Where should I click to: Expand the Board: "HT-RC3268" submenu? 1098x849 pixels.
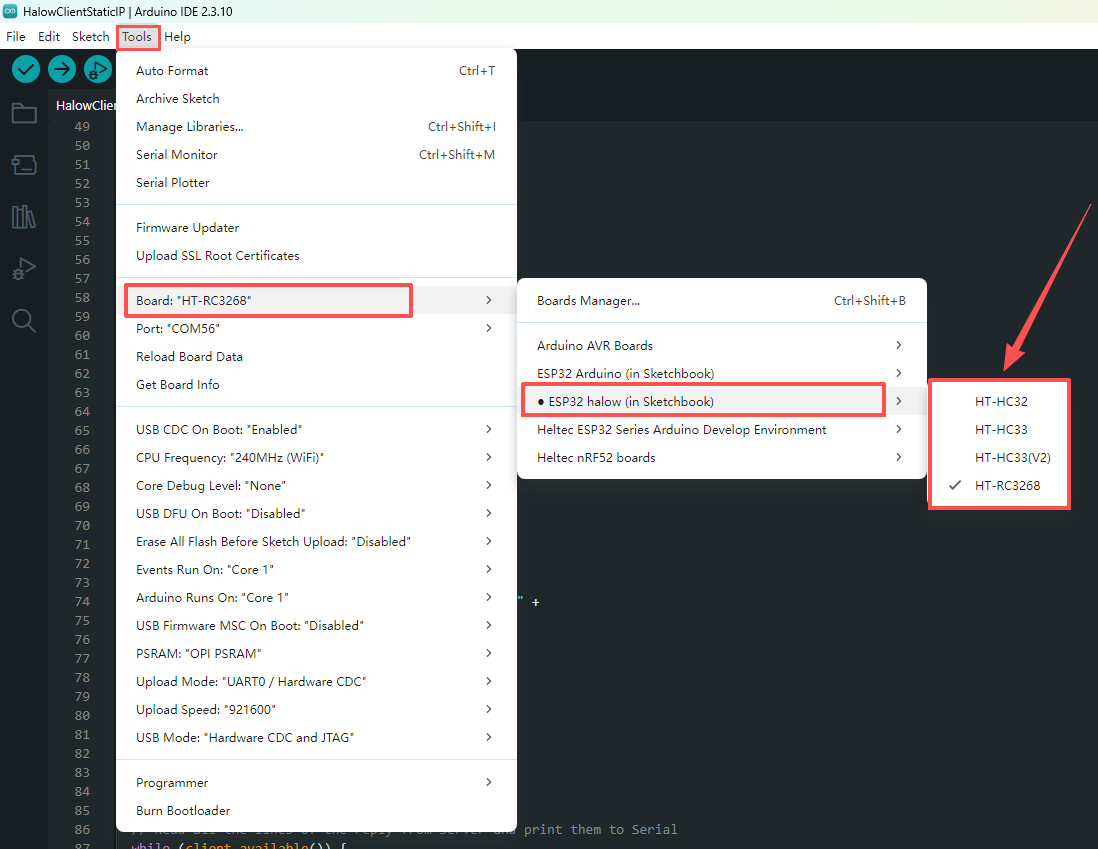click(317, 301)
